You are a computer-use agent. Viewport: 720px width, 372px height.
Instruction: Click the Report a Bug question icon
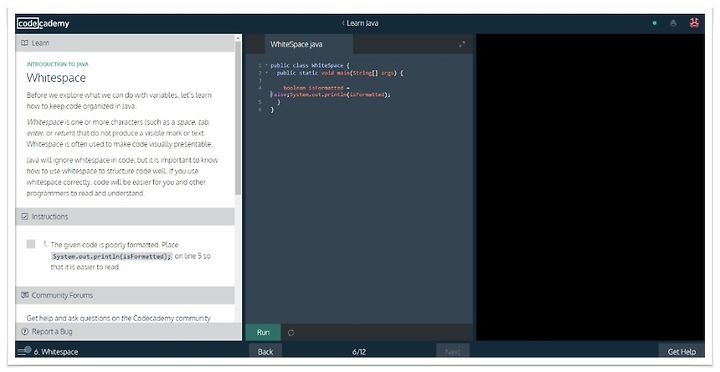tap(25, 331)
